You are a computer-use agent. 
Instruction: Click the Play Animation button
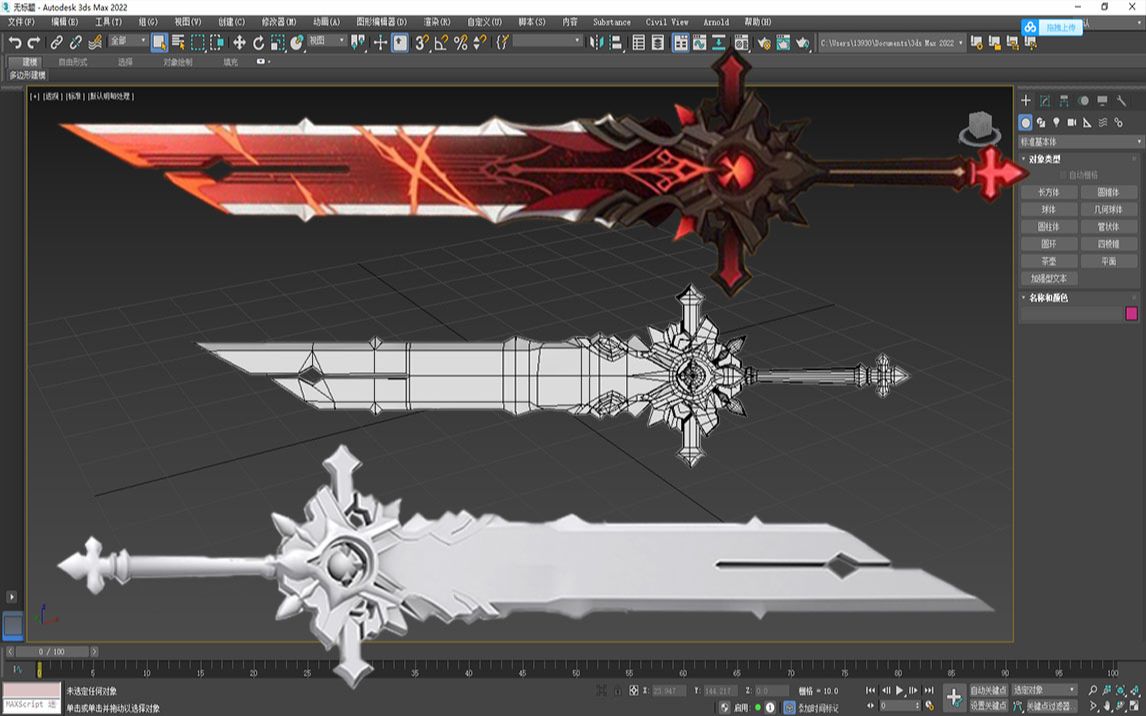click(x=900, y=690)
